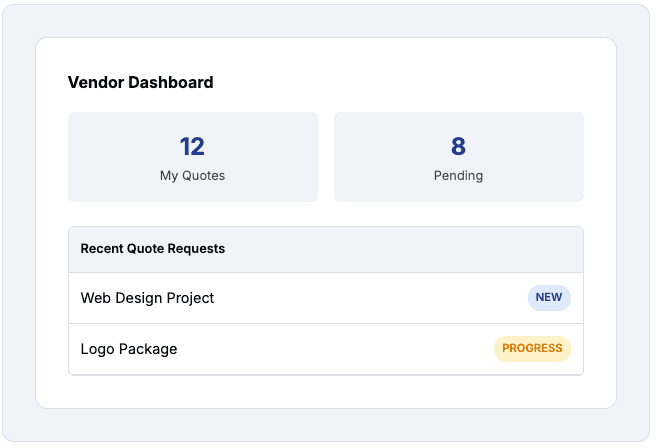656x448 pixels.
Task: Click empty area in Logo Package row
Action: pos(335,349)
